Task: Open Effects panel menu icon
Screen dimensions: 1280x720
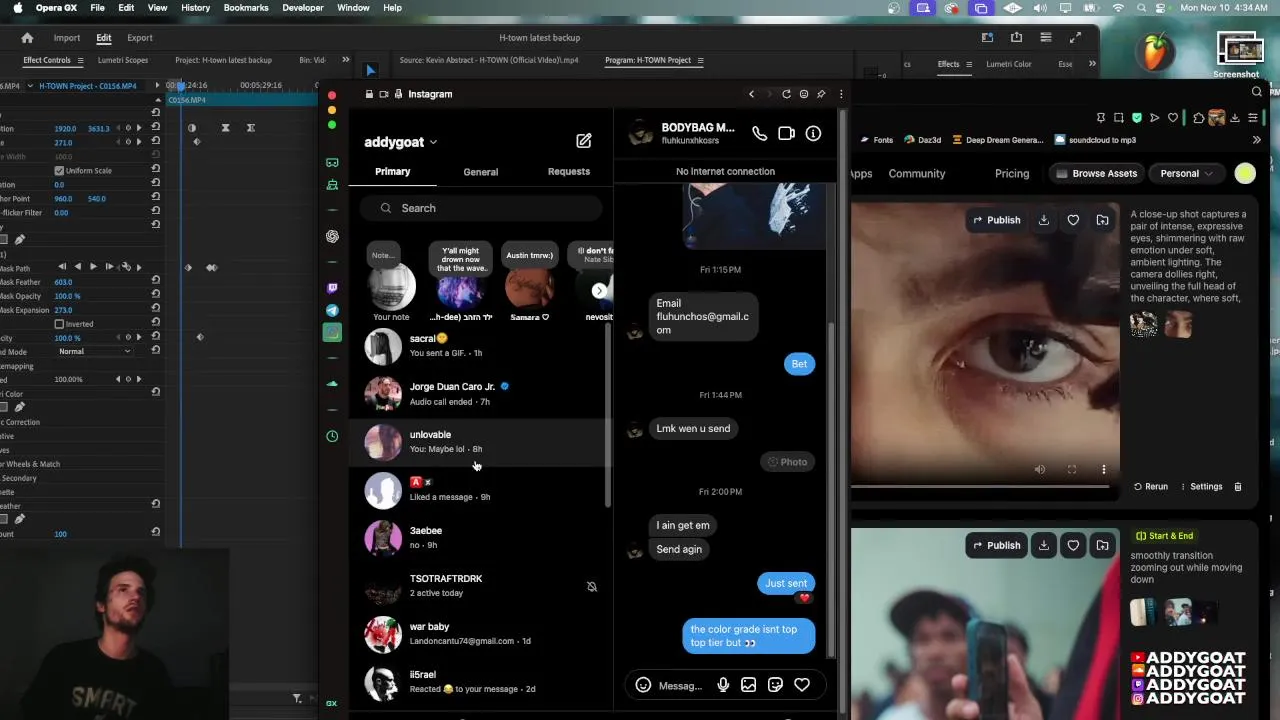Action: pyautogui.click(x=971, y=64)
